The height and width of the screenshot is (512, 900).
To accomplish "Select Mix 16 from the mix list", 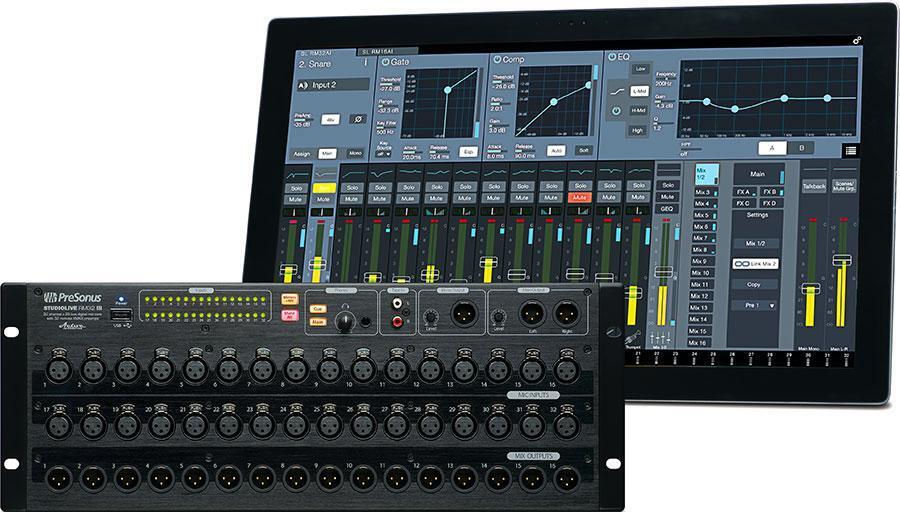I will coord(698,343).
